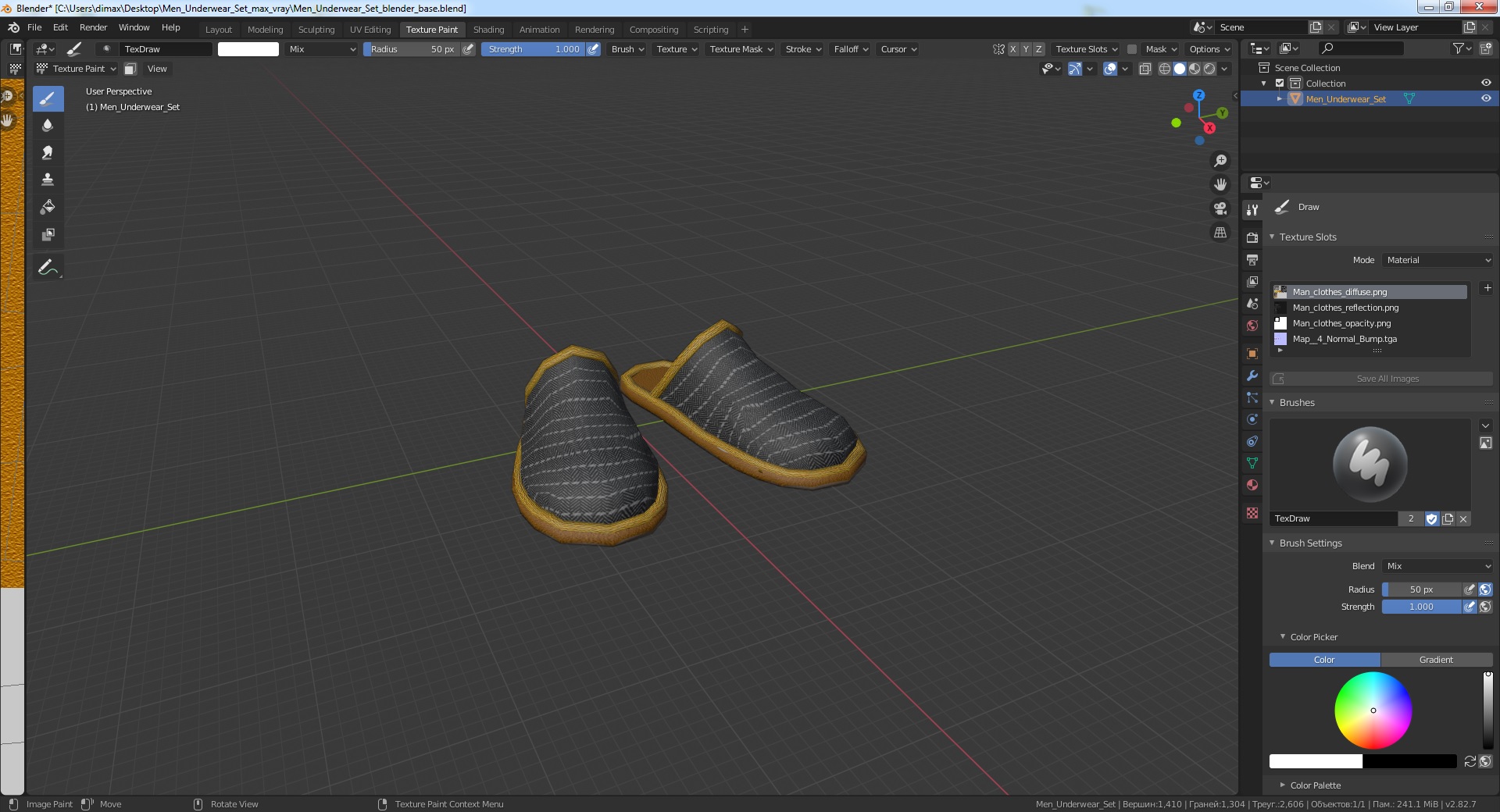Image resolution: width=1500 pixels, height=812 pixels.
Task: Open the Texture Paint mode dropdown
Action: coord(77,69)
